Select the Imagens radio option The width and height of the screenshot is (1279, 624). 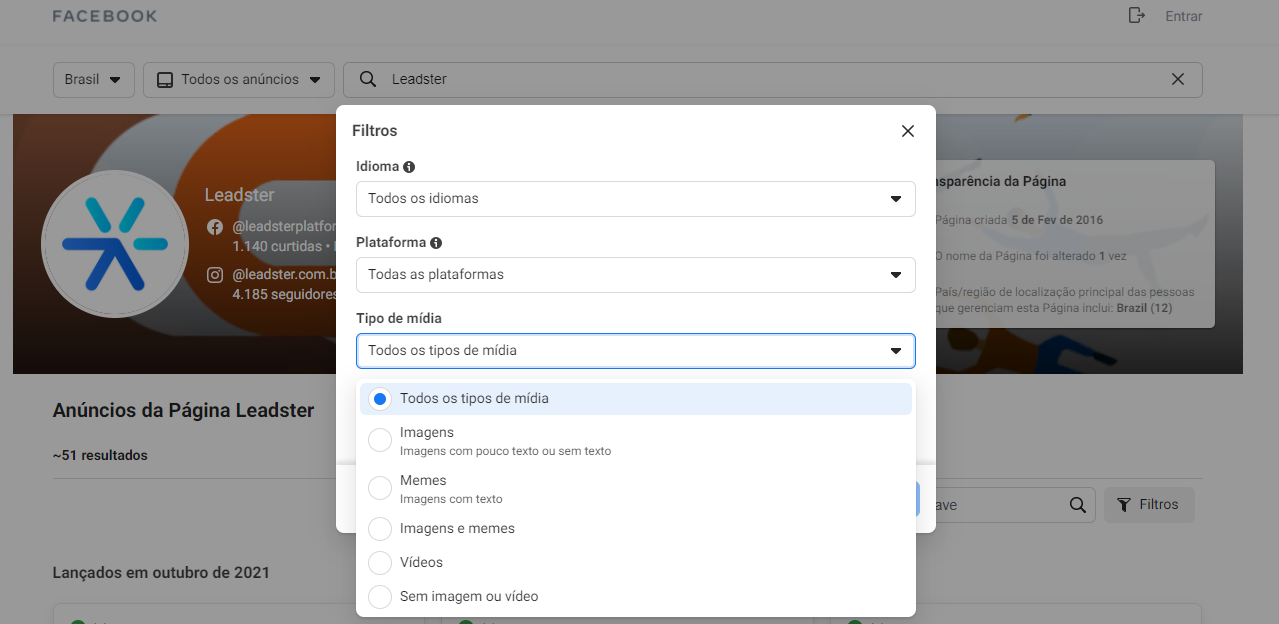[x=380, y=440]
